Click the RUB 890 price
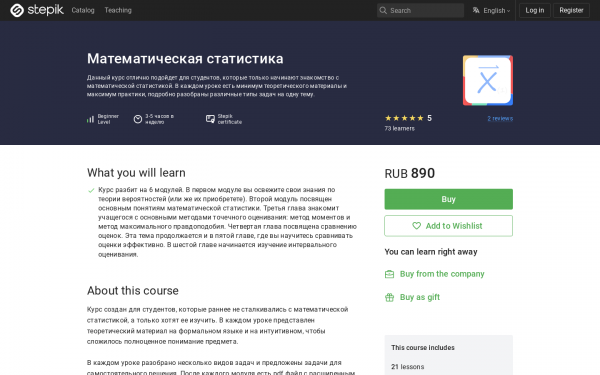 [410, 173]
